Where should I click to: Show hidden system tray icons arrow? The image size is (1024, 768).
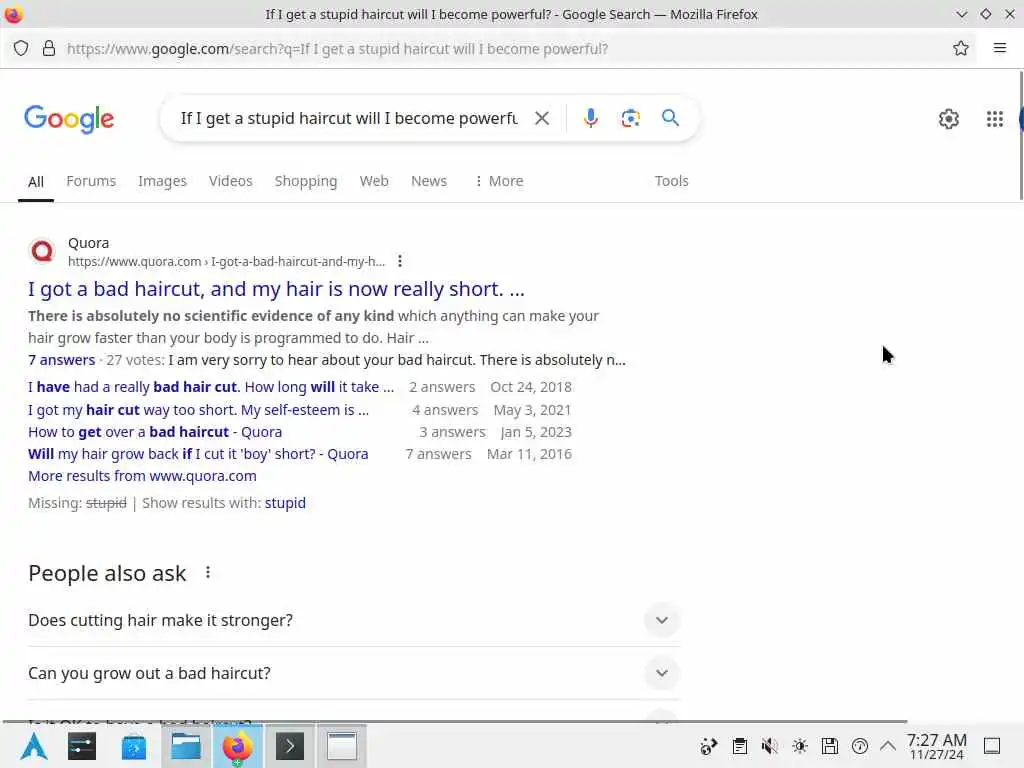(888, 746)
